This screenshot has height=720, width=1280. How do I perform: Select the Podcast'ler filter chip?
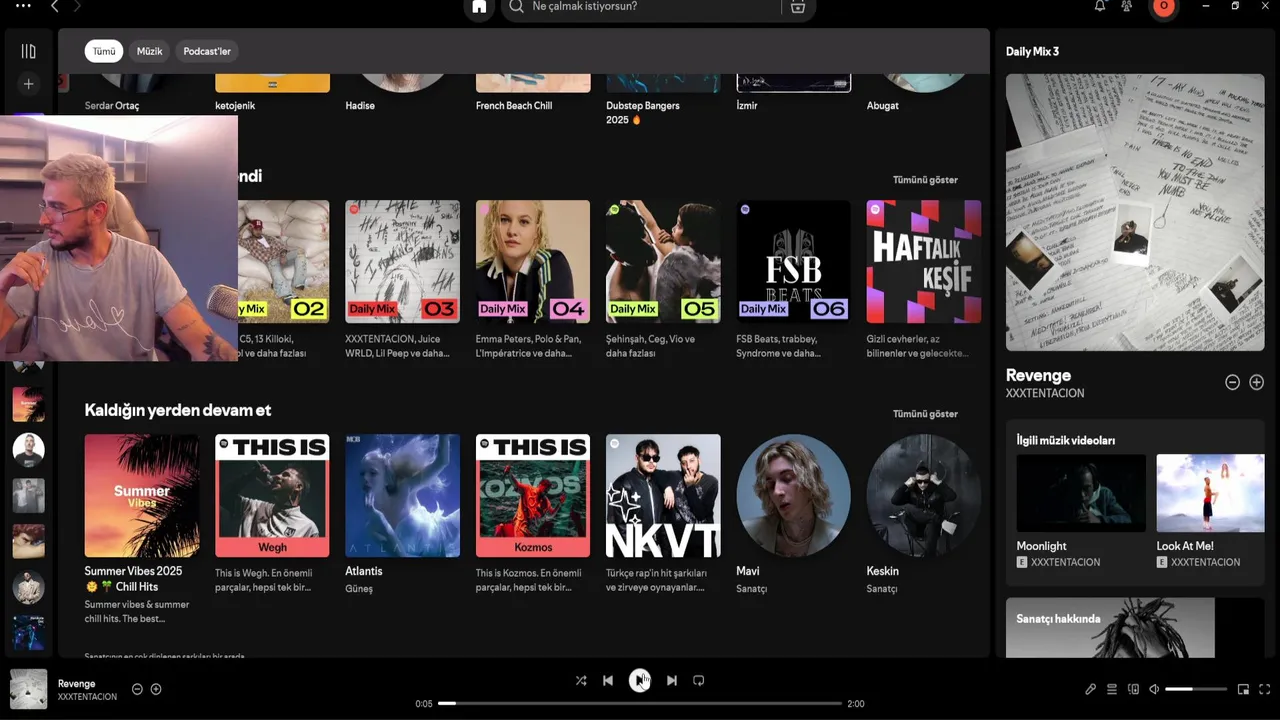point(207,51)
